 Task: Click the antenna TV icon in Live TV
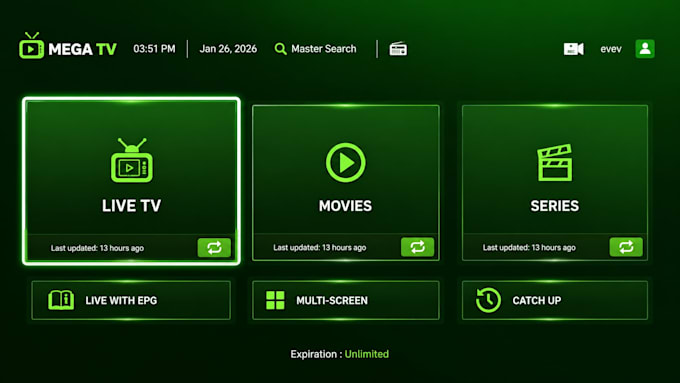131,160
